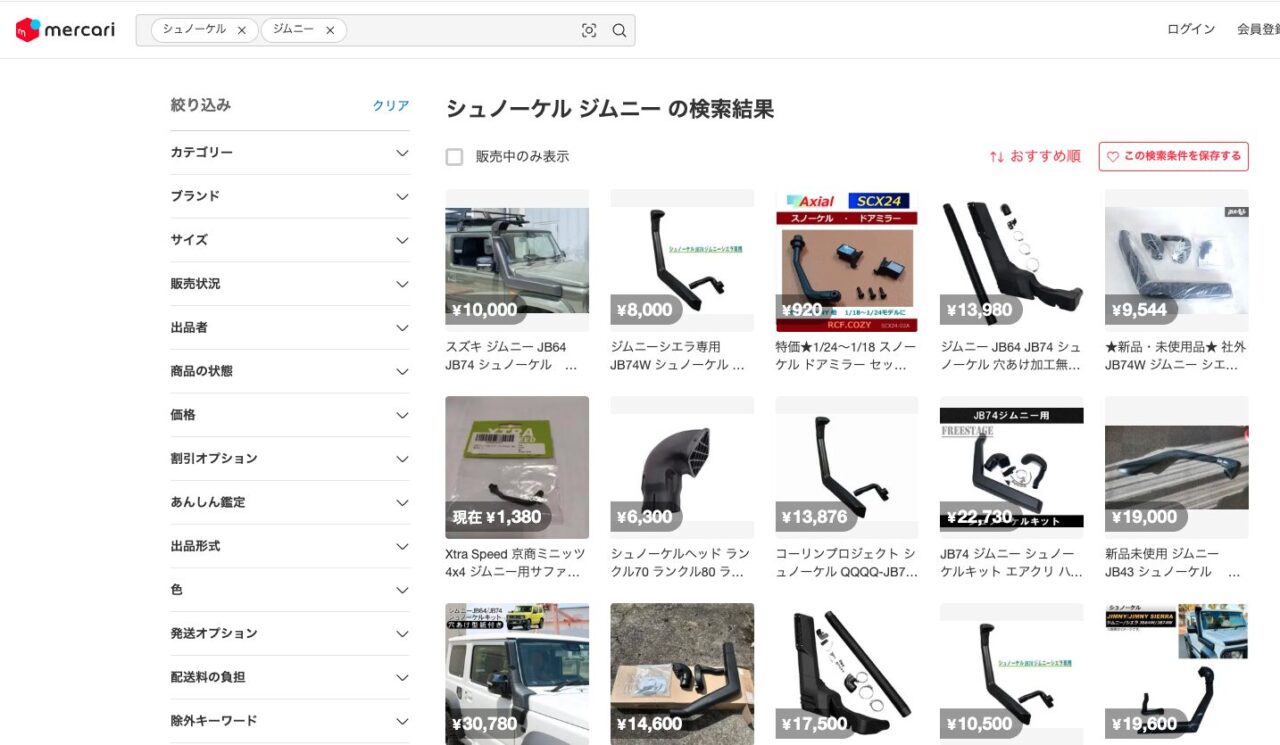Open the 商品の状態 filter

tap(402, 371)
